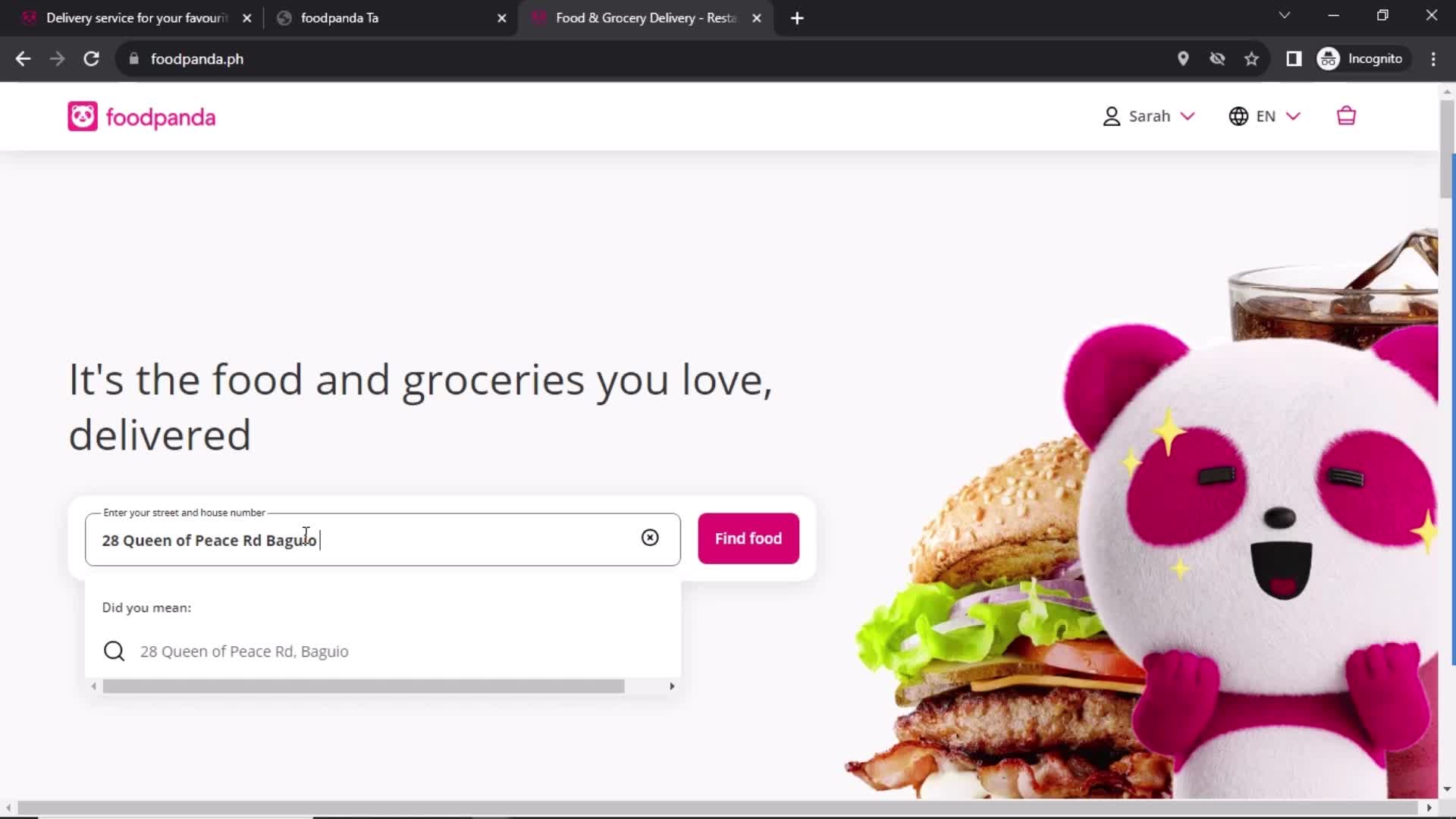
Task: Click the browser profile/account icon
Action: pos(1328,59)
